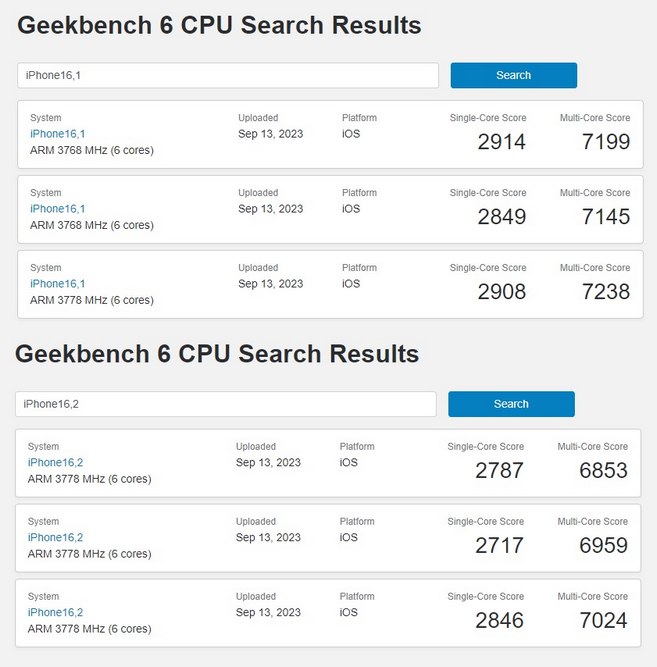Select the multi-core score 6959
The height and width of the screenshot is (667, 657).
(603, 546)
